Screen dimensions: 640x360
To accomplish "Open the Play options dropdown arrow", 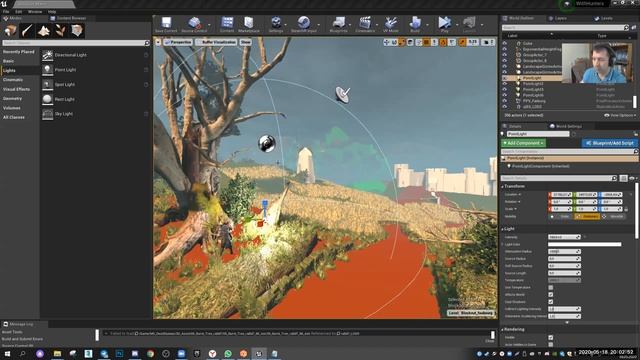I will point(457,24).
